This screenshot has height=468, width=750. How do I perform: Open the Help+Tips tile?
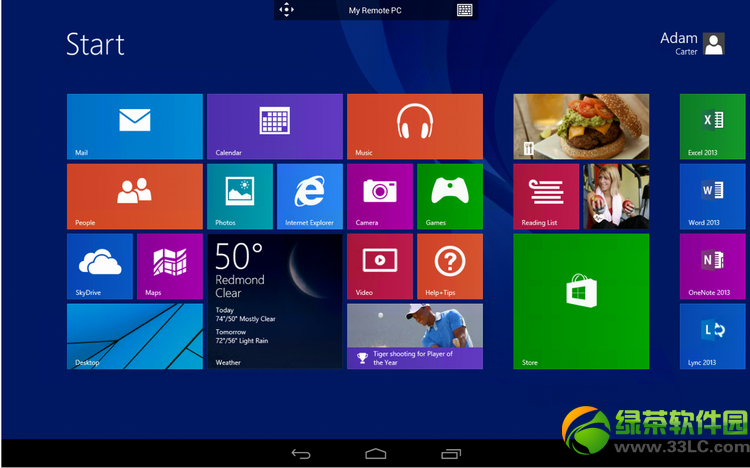pyautogui.click(x=450, y=267)
